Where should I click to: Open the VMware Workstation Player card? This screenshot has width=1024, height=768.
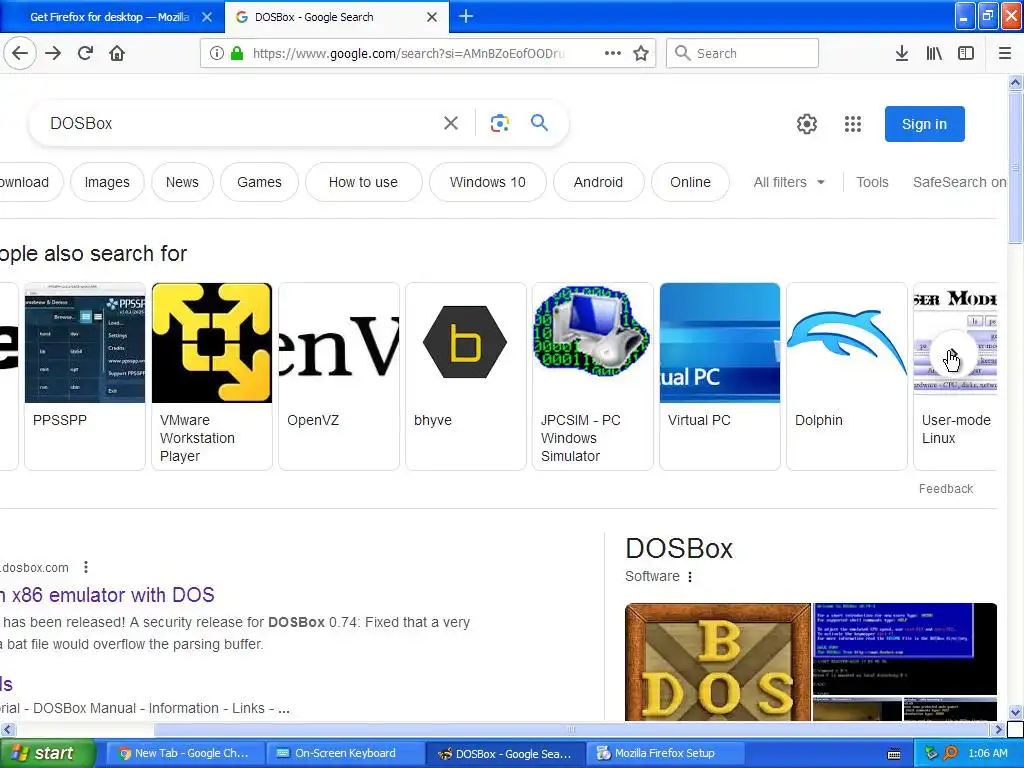(212, 376)
